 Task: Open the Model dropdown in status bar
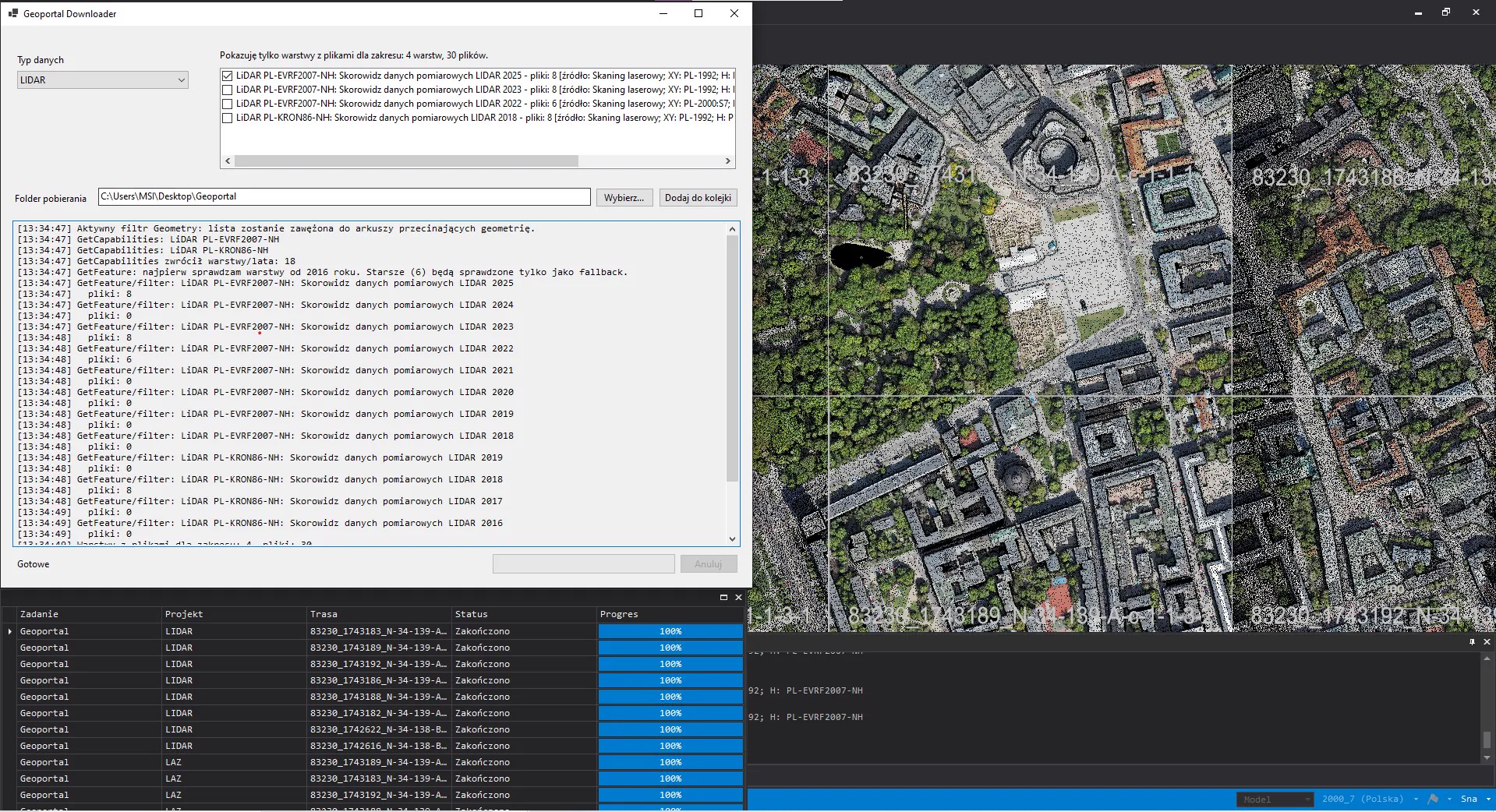click(1275, 799)
